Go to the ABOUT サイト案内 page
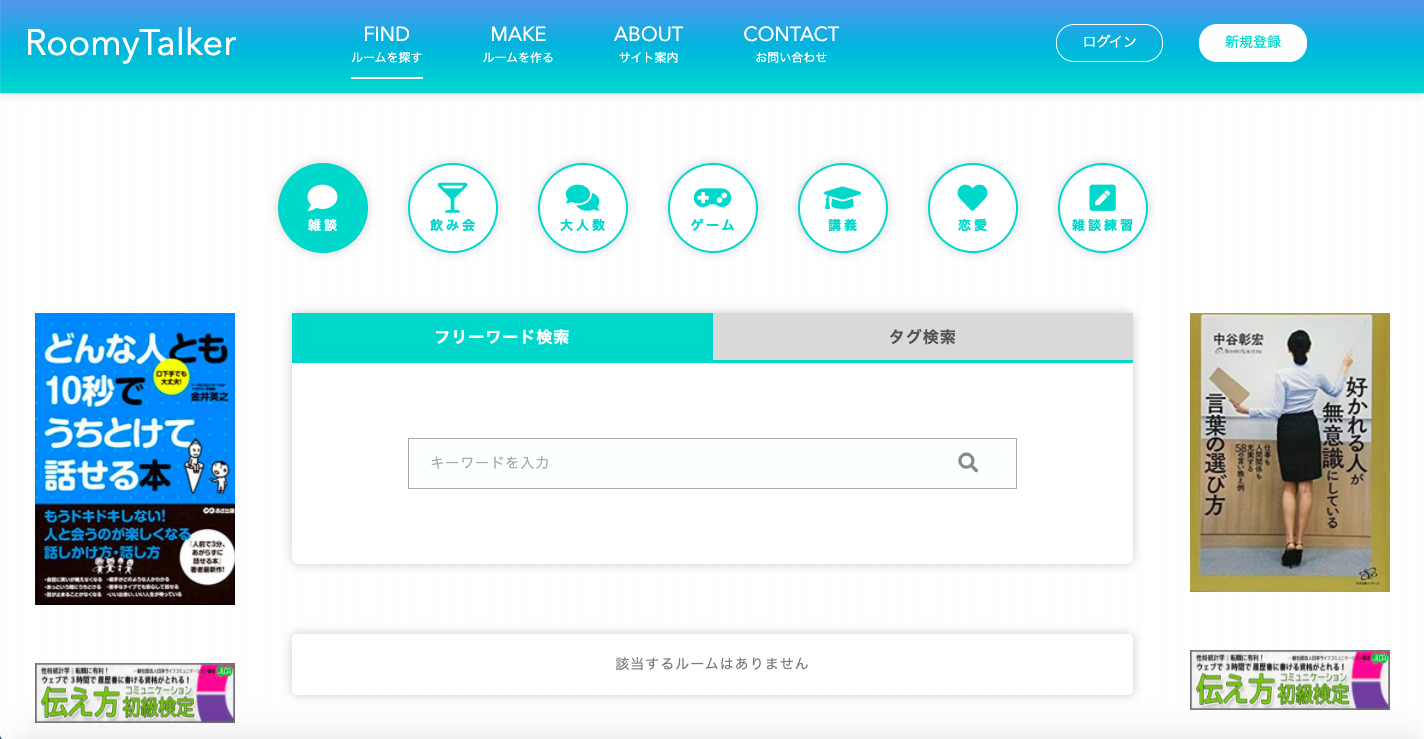 [648, 45]
